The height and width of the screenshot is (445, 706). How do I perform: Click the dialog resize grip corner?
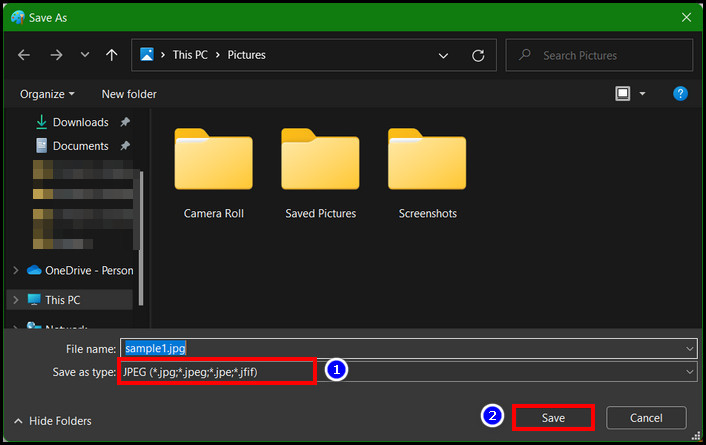(x=697, y=436)
